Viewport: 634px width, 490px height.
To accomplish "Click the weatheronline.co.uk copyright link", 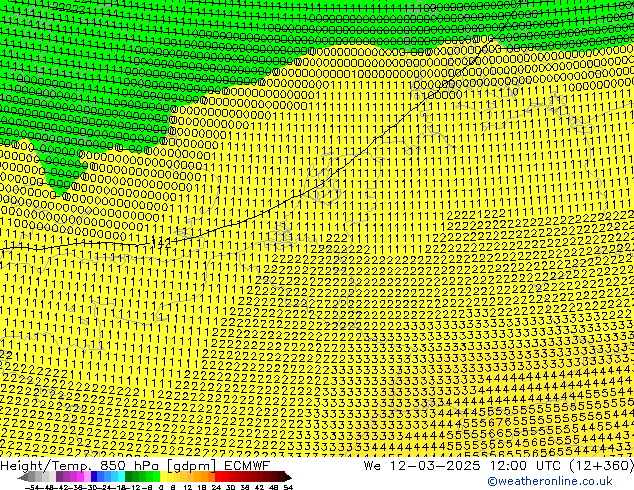I will (x=550, y=481).
